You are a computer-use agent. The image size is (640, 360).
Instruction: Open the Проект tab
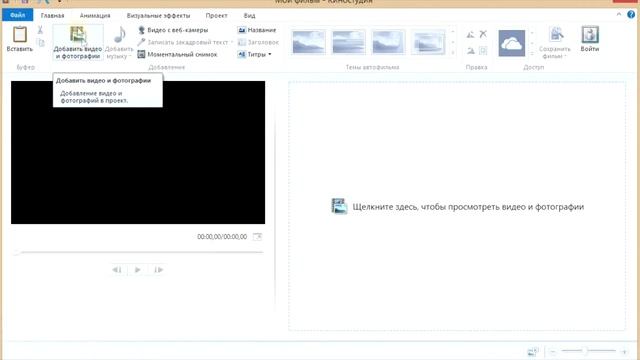[216, 16]
